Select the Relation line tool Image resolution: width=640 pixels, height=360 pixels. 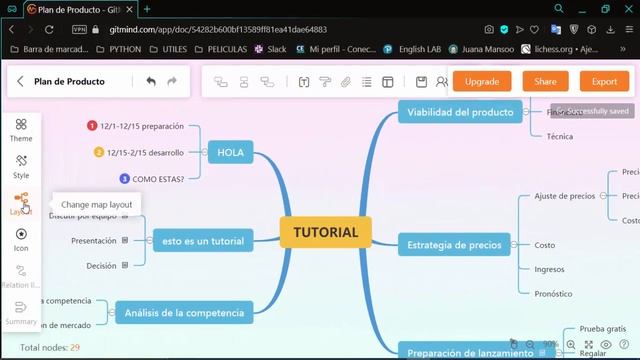[21, 276]
